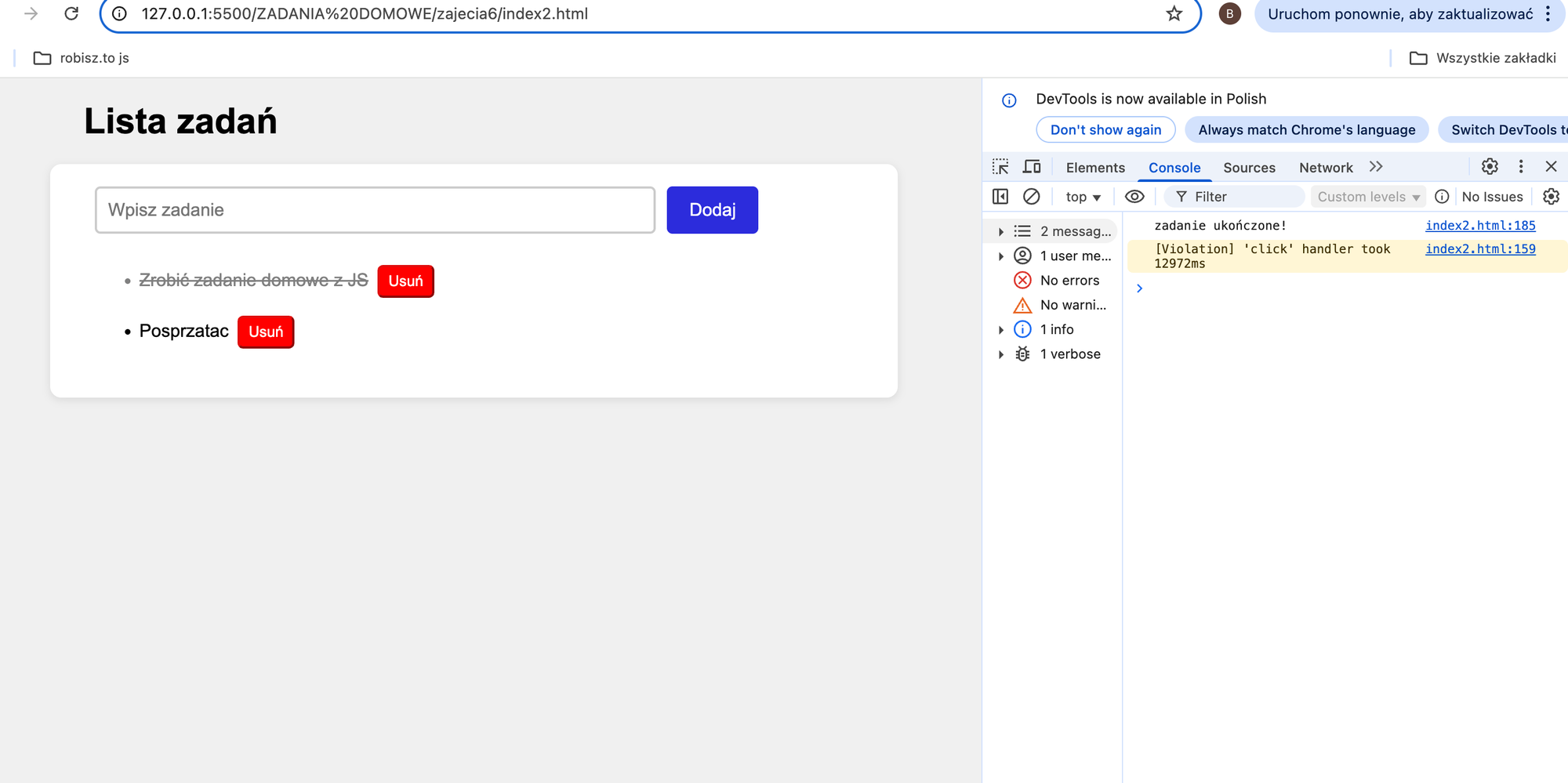This screenshot has width=1568, height=783.
Task: Click the inspect element picker icon
Action: click(1000, 167)
